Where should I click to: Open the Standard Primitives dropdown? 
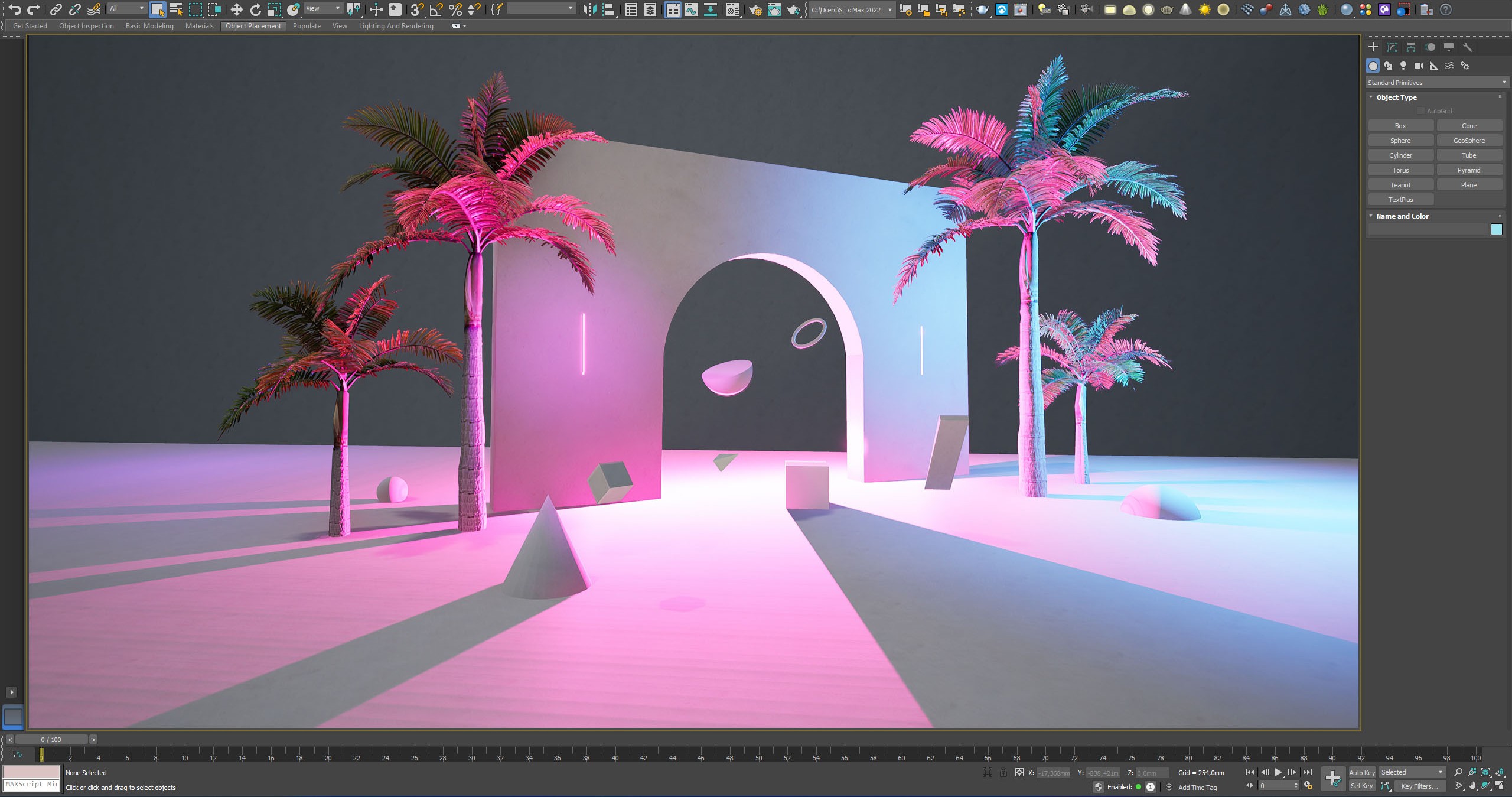point(1437,83)
